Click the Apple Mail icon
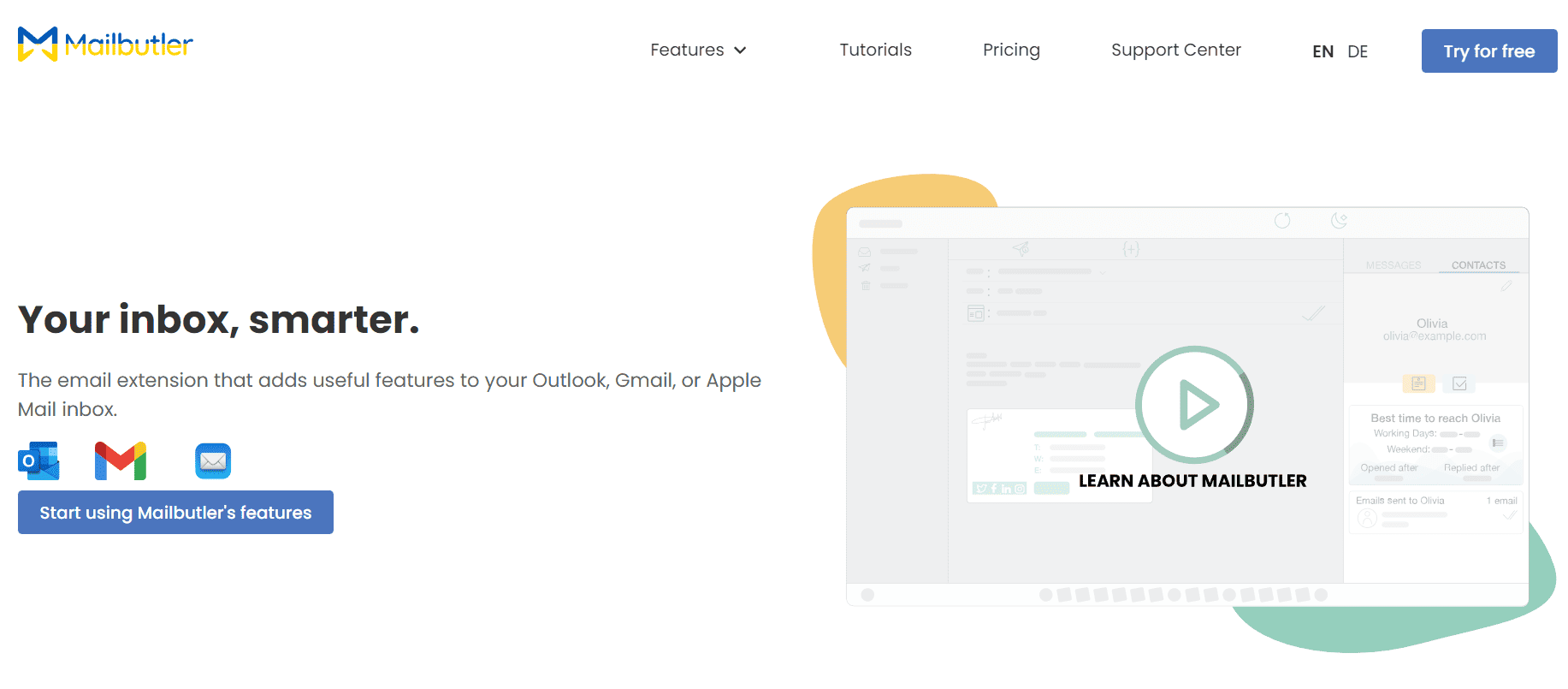 pos(213,460)
